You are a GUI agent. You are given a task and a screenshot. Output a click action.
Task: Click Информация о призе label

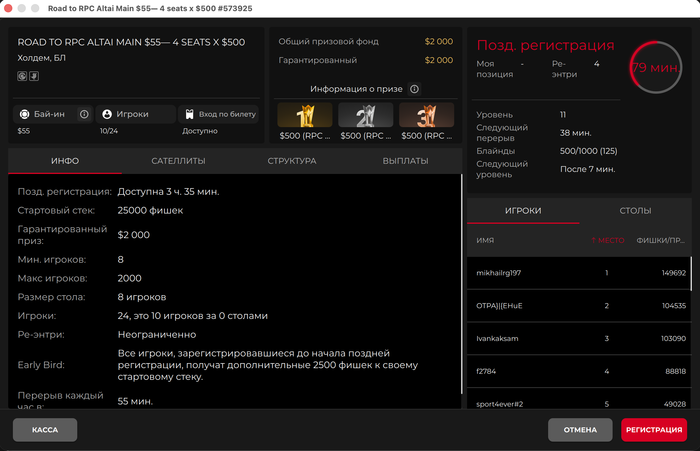(x=356, y=89)
